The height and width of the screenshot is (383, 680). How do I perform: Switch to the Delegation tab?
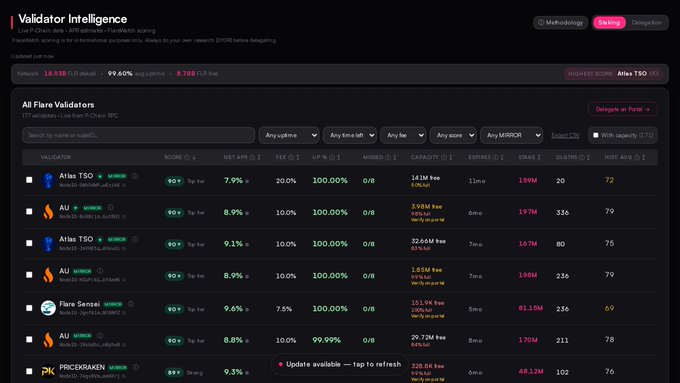(x=647, y=23)
